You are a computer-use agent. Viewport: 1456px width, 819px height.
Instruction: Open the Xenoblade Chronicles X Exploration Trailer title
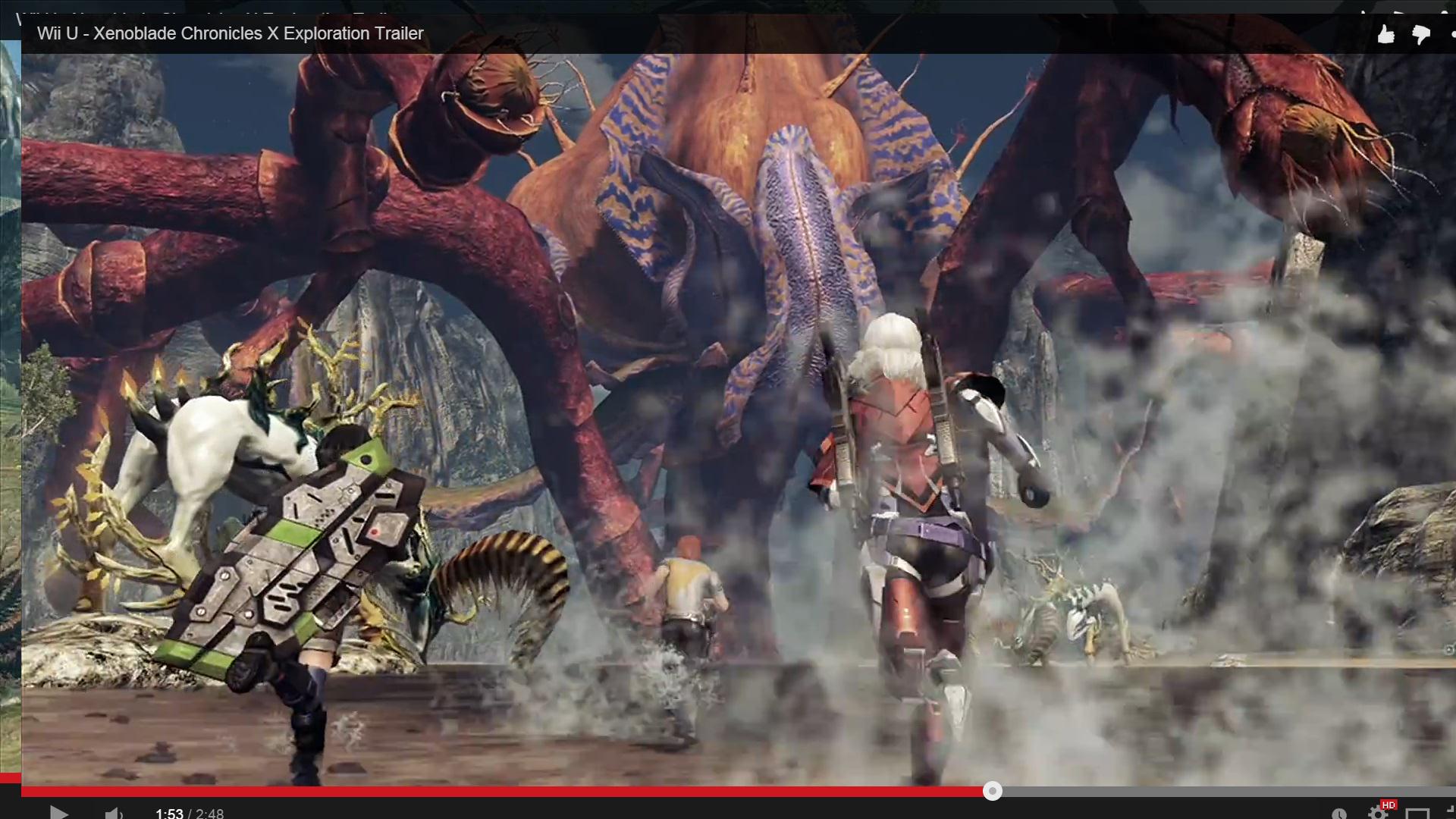230,33
